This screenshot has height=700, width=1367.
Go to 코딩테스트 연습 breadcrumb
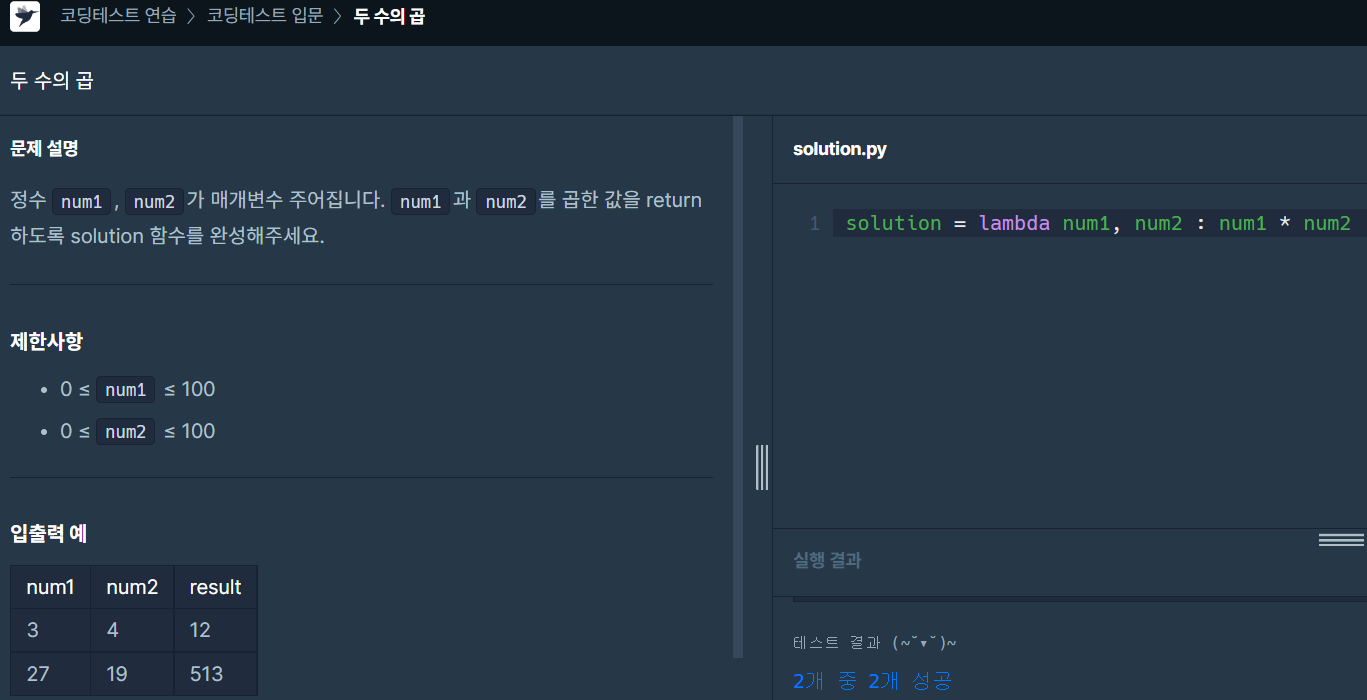[x=118, y=16]
